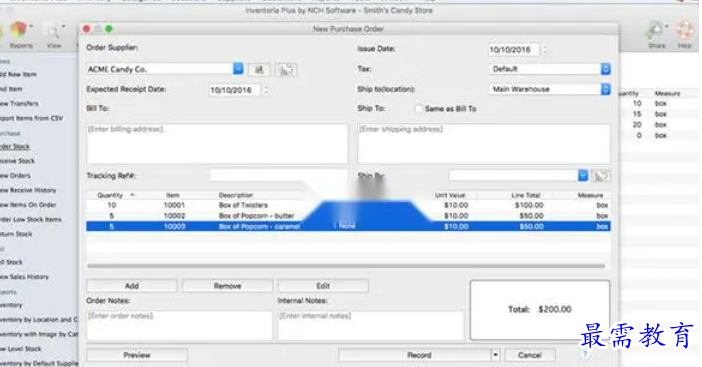Click the Expected Receipt Date field

[x=235, y=90]
